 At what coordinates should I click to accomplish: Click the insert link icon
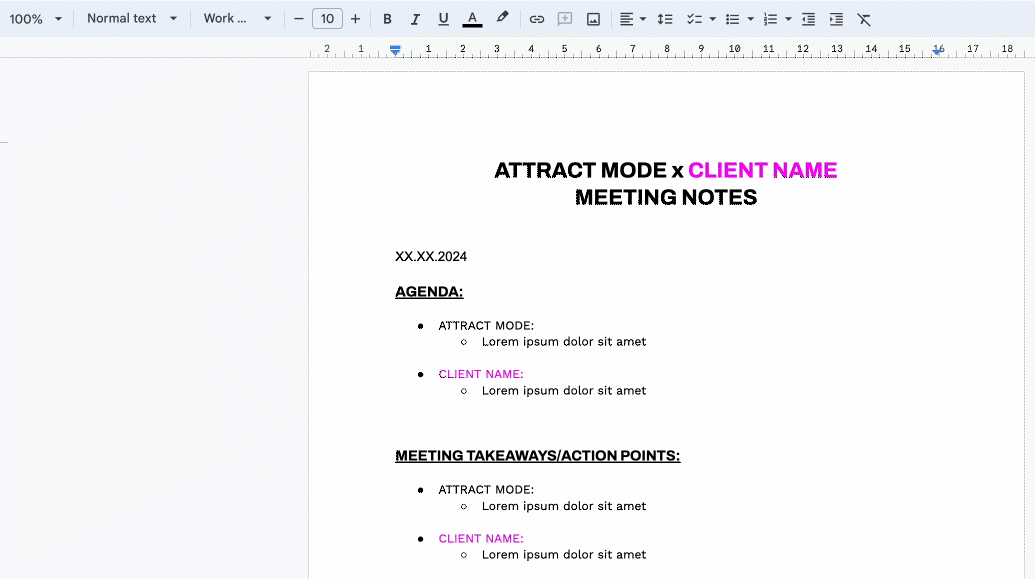(x=537, y=19)
